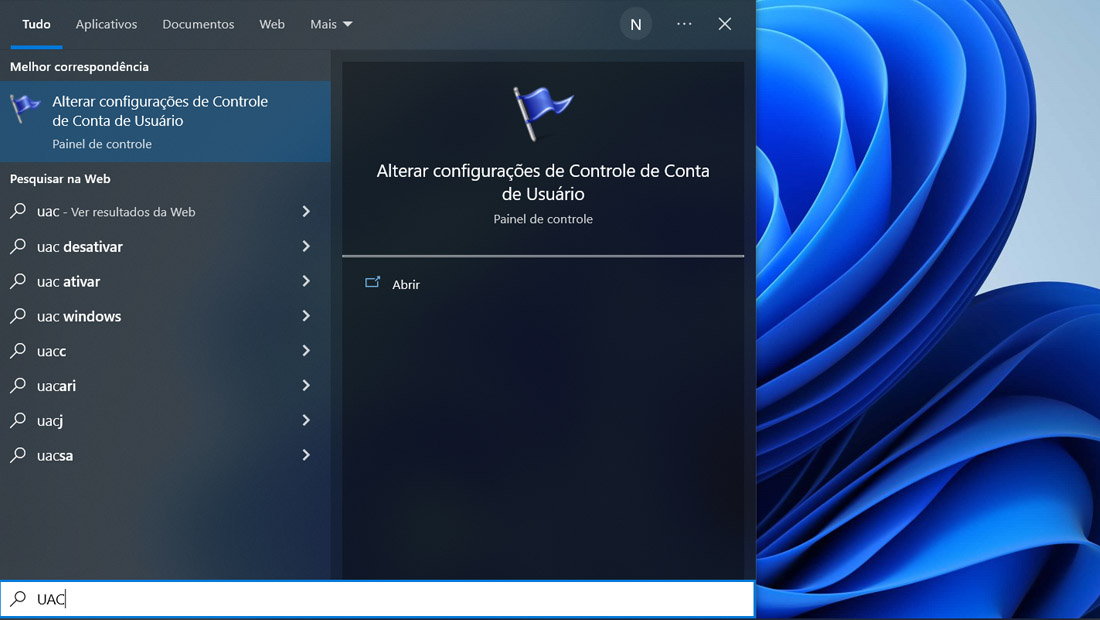The width and height of the screenshot is (1100, 620).
Task: Select Abrir to open the control panel item
Action: [x=405, y=284]
